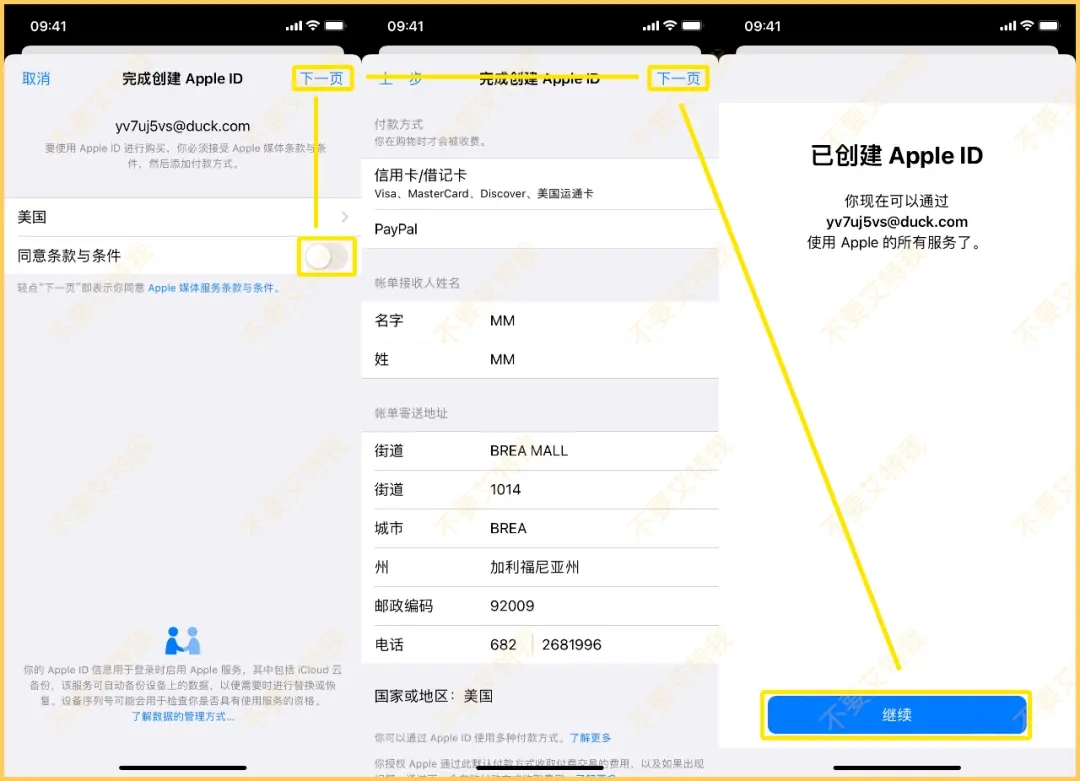
Task: Tap the 帐单接收人姓名 section header
Action: coord(417,283)
